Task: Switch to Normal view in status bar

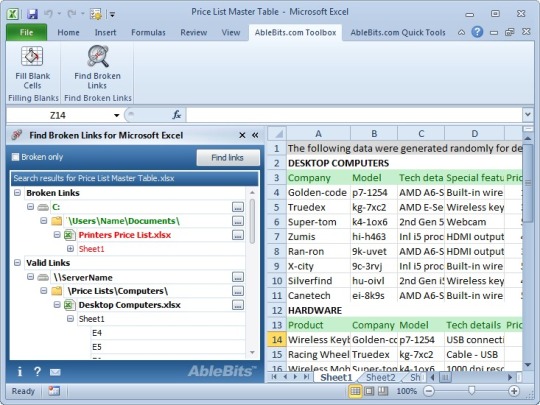Action: [x=355, y=391]
